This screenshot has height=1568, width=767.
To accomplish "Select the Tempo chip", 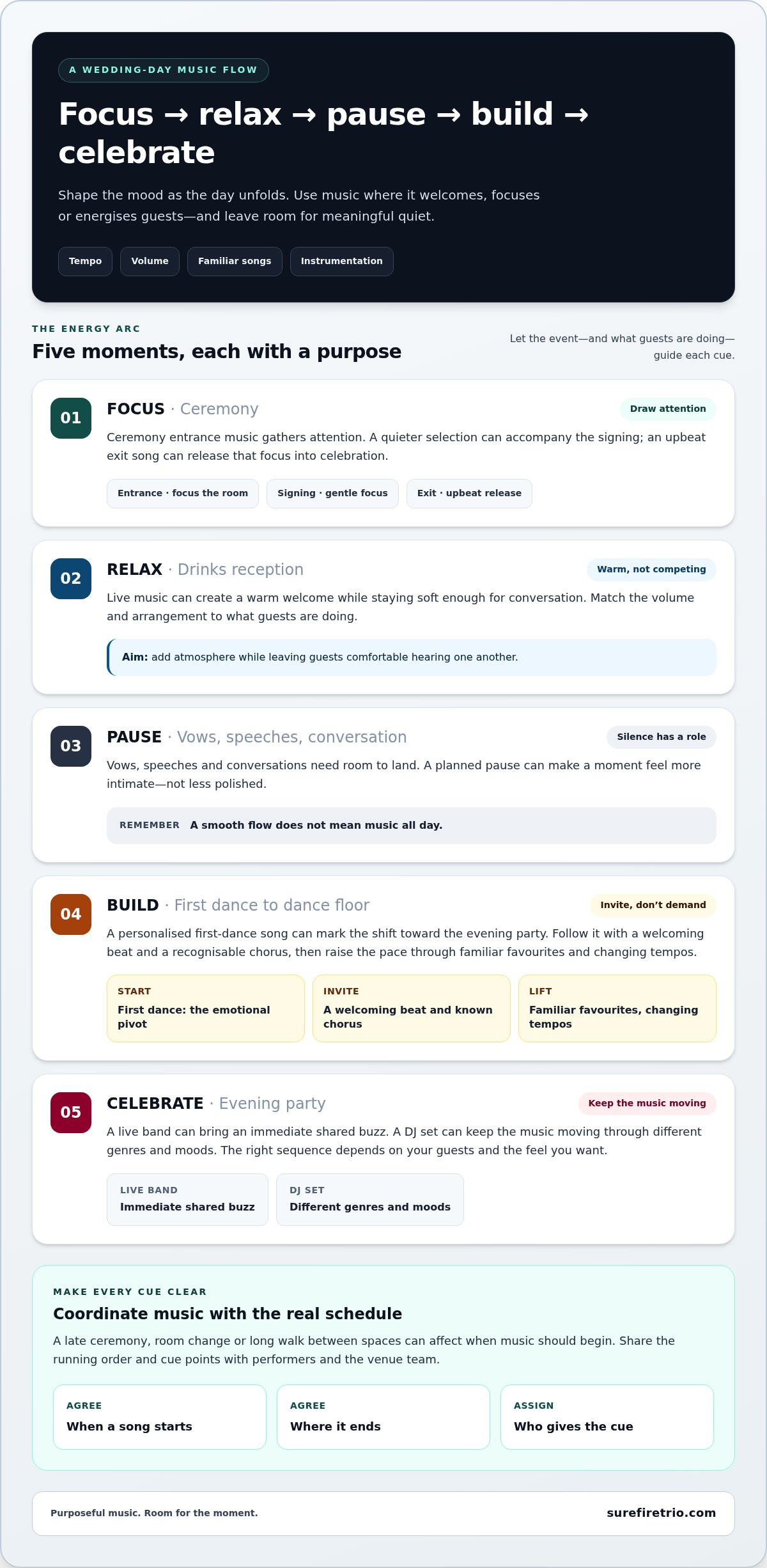I will 85,262.
